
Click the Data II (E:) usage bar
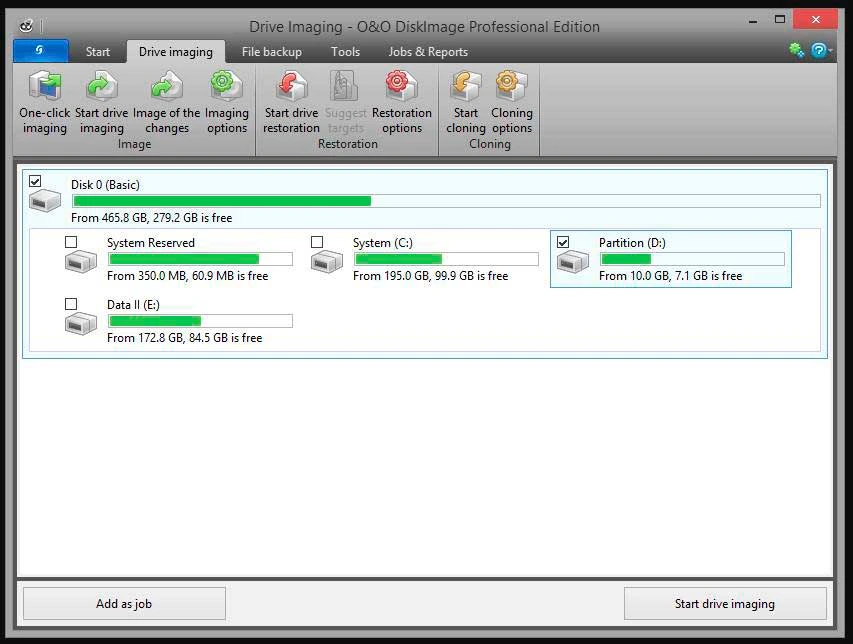point(200,321)
